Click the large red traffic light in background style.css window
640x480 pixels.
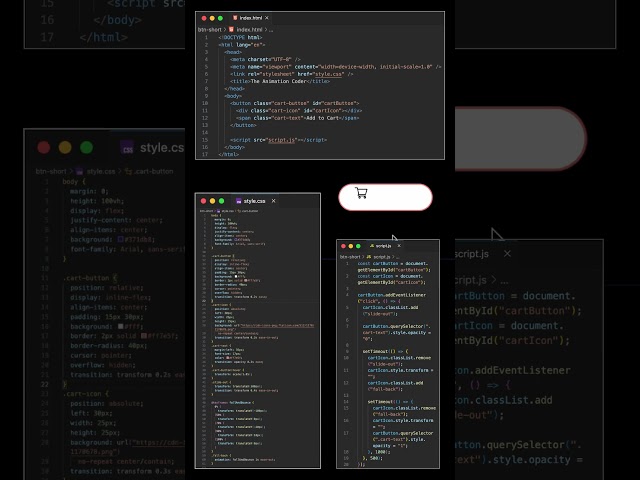coord(44,147)
